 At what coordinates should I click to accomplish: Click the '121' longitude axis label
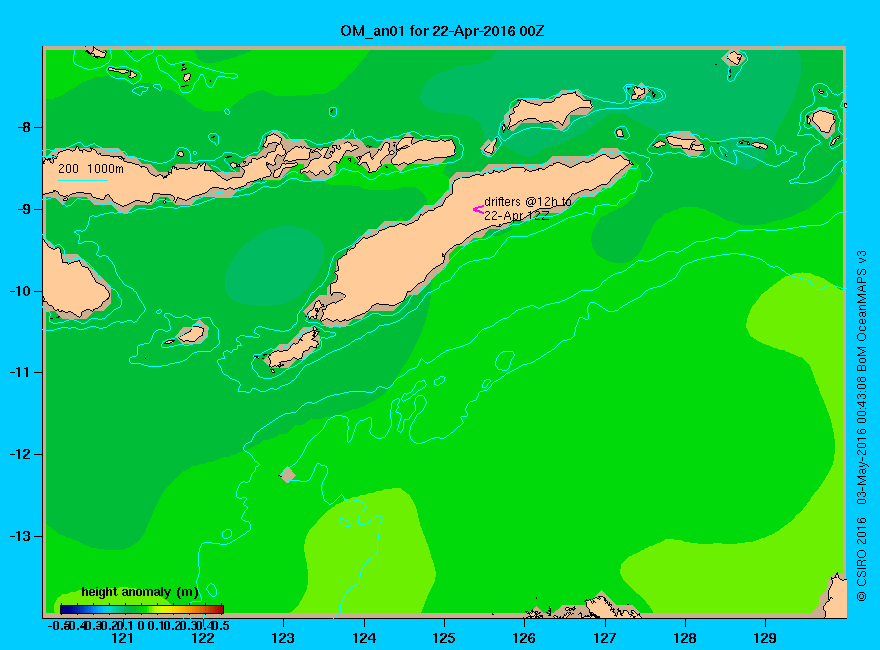(122, 638)
